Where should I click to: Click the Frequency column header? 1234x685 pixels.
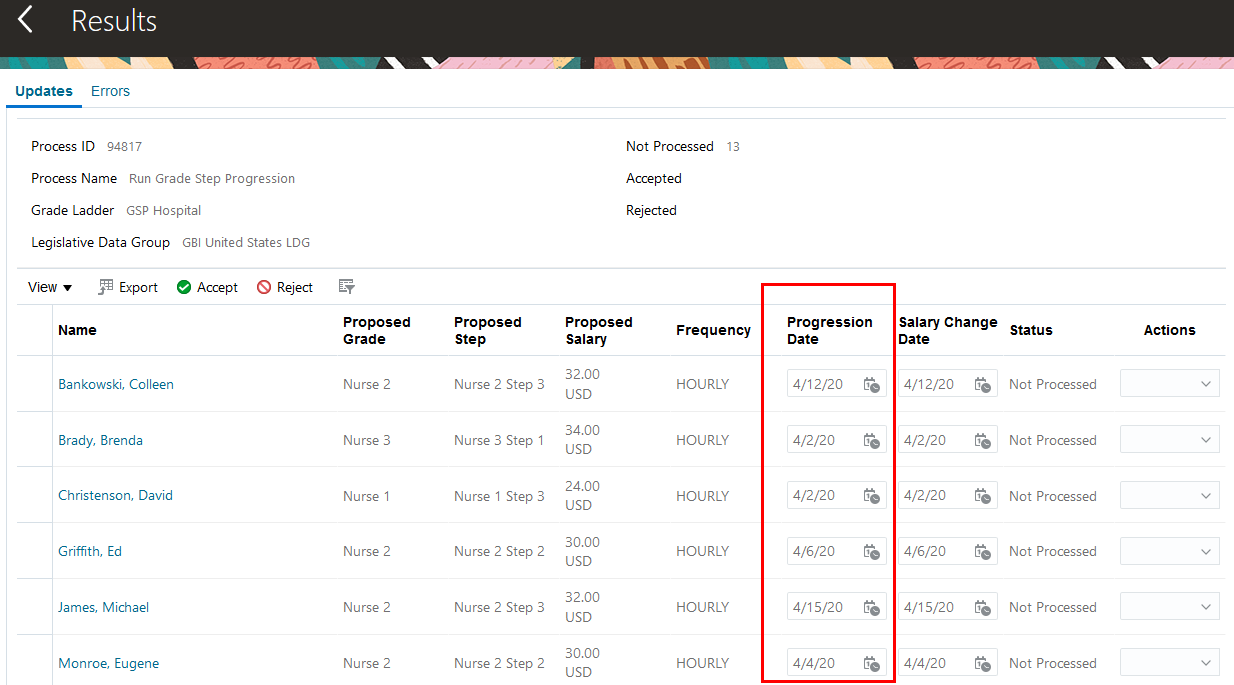point(713,330)
